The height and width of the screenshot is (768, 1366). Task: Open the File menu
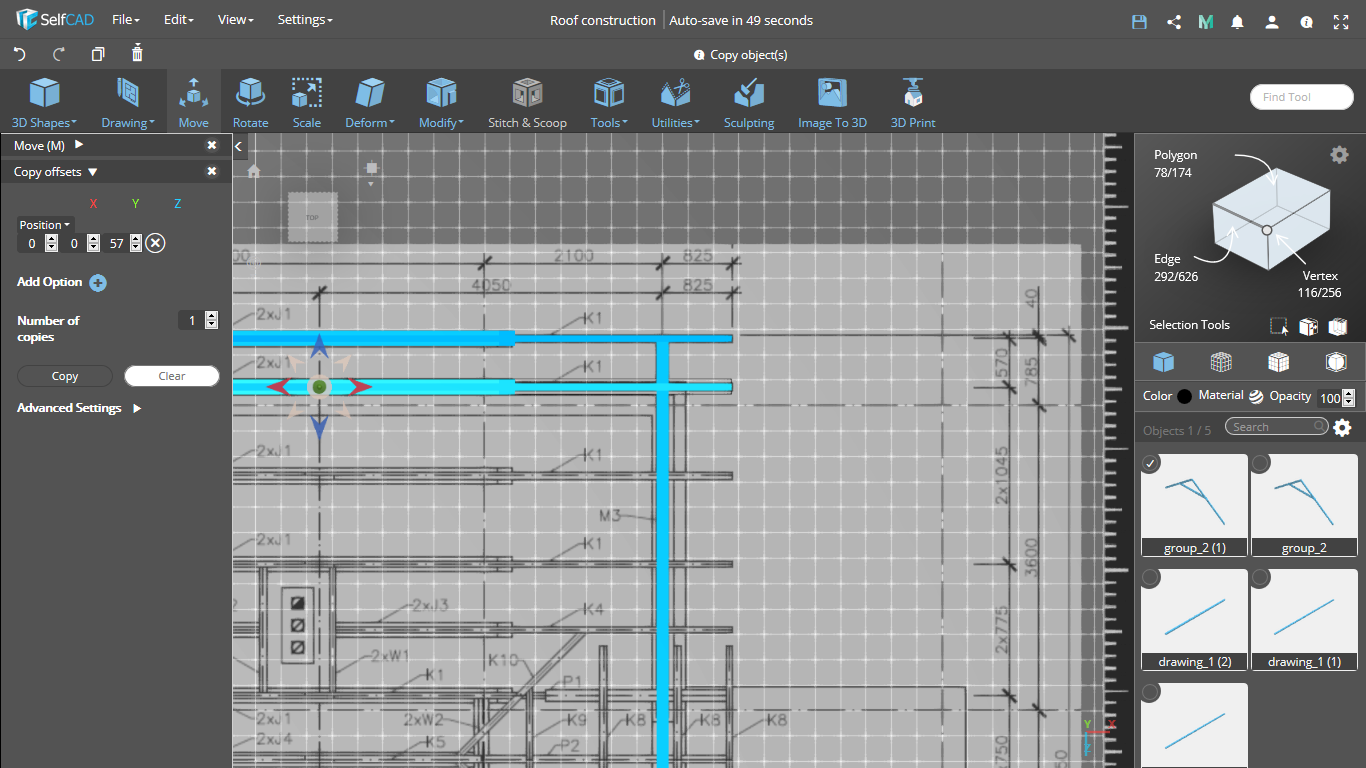126,20
